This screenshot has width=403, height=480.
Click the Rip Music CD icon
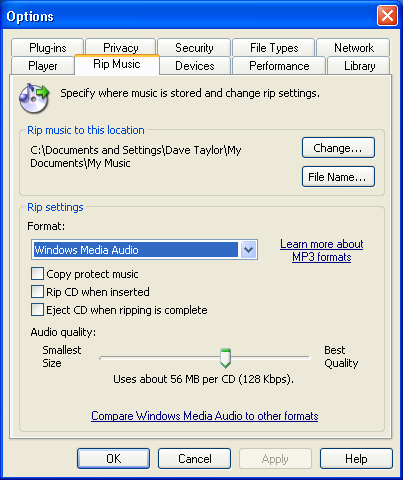pyautogui.click(x=34, y=98)
